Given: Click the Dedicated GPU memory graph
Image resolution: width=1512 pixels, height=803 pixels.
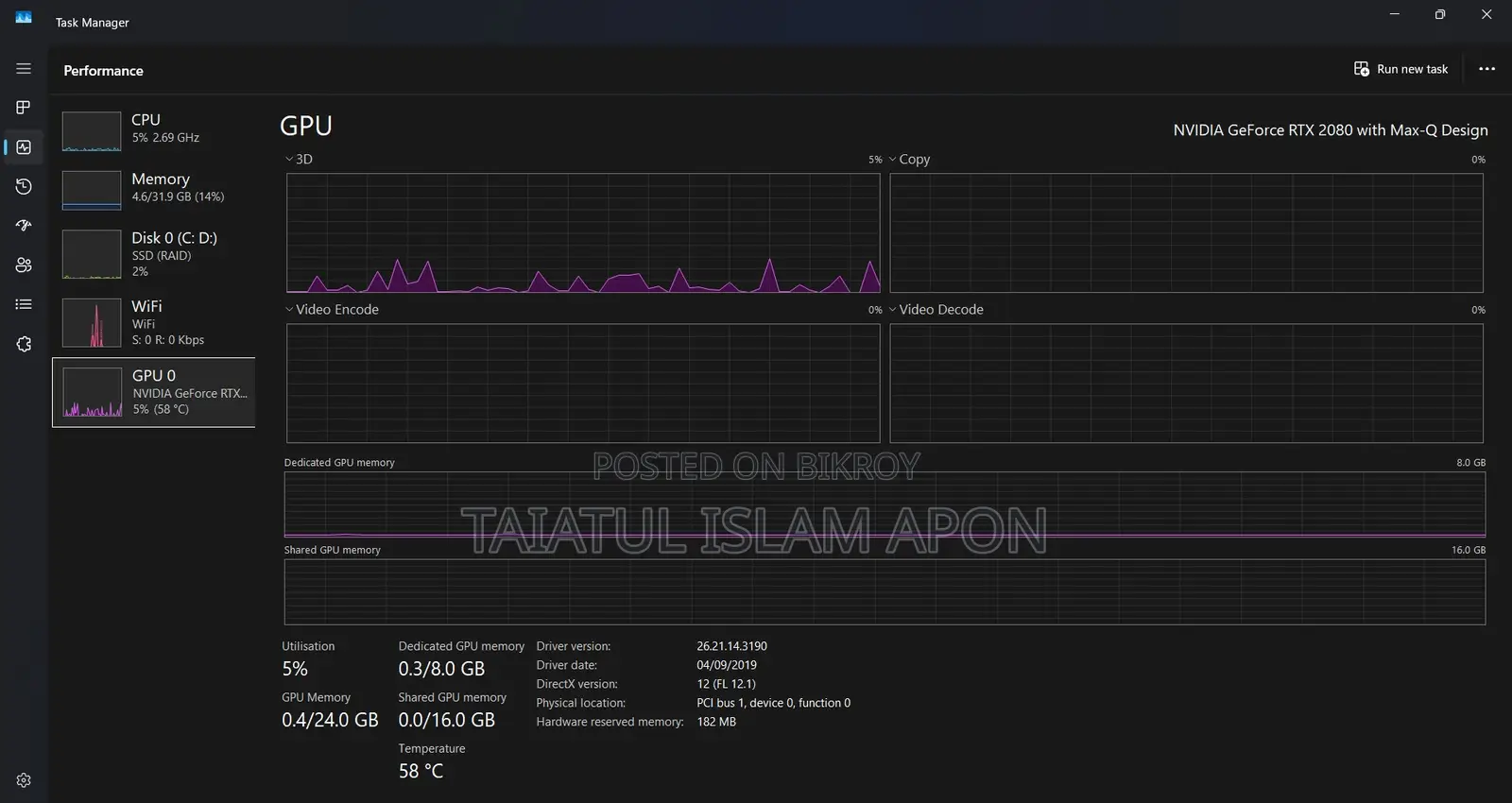Looking at the screenshot, I should (885, 504).
